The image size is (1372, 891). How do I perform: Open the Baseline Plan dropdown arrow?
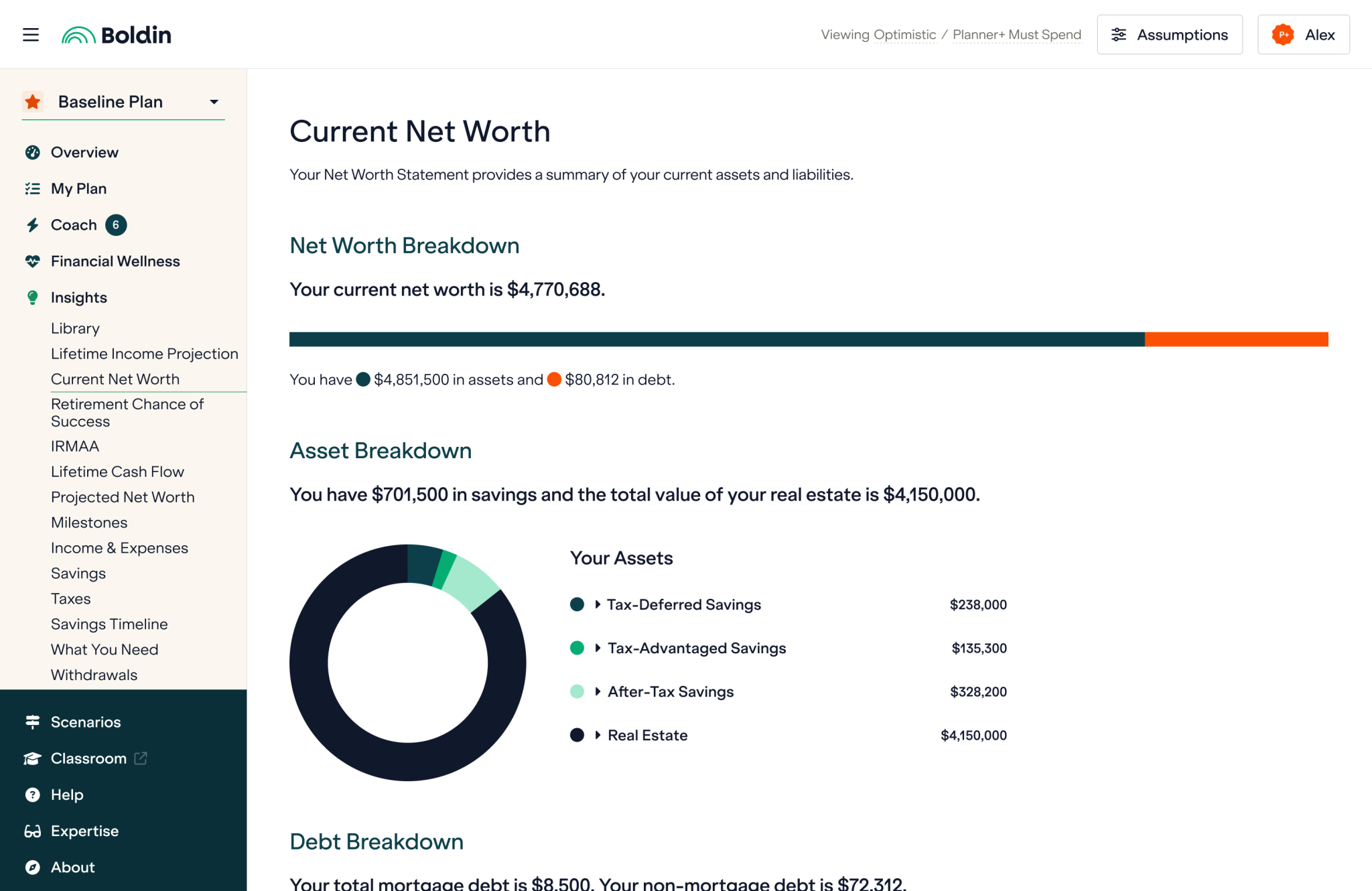coord(214,102)
